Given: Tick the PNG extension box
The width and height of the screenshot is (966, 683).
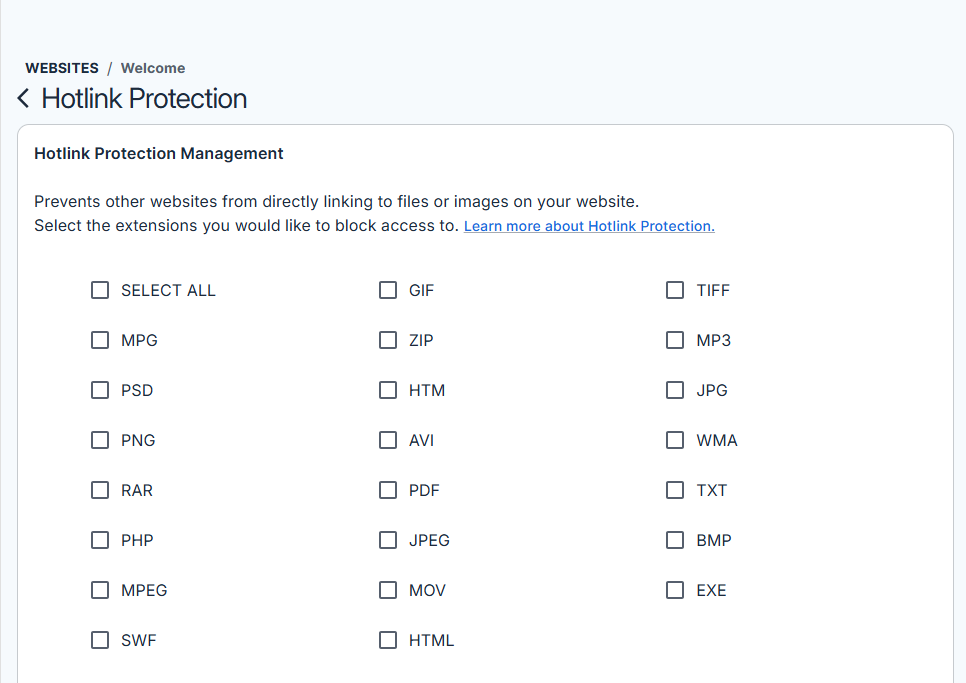Looking at the screenshot, I should coord(100,440).
